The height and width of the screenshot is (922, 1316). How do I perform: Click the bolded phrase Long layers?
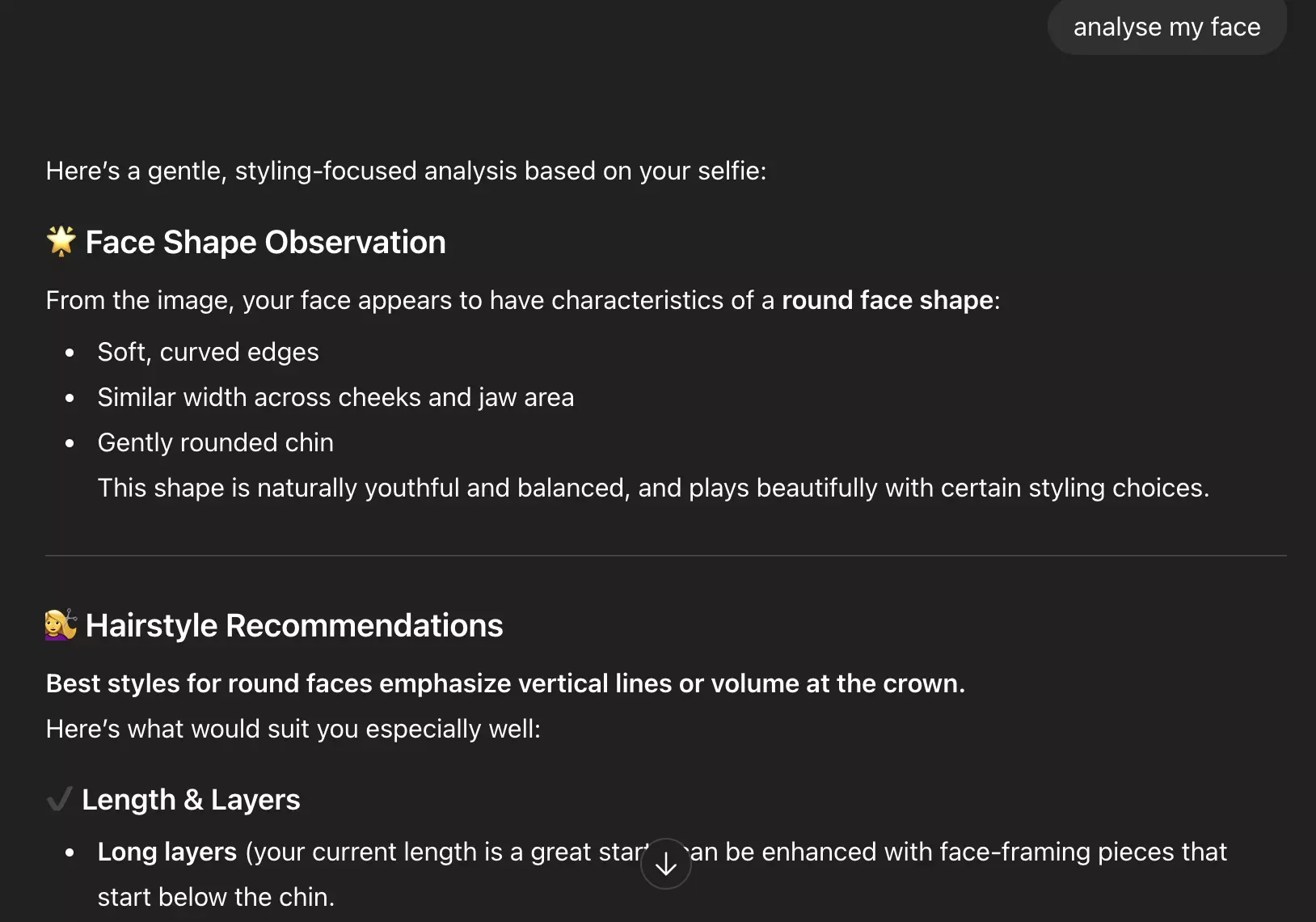click(166, 852)
